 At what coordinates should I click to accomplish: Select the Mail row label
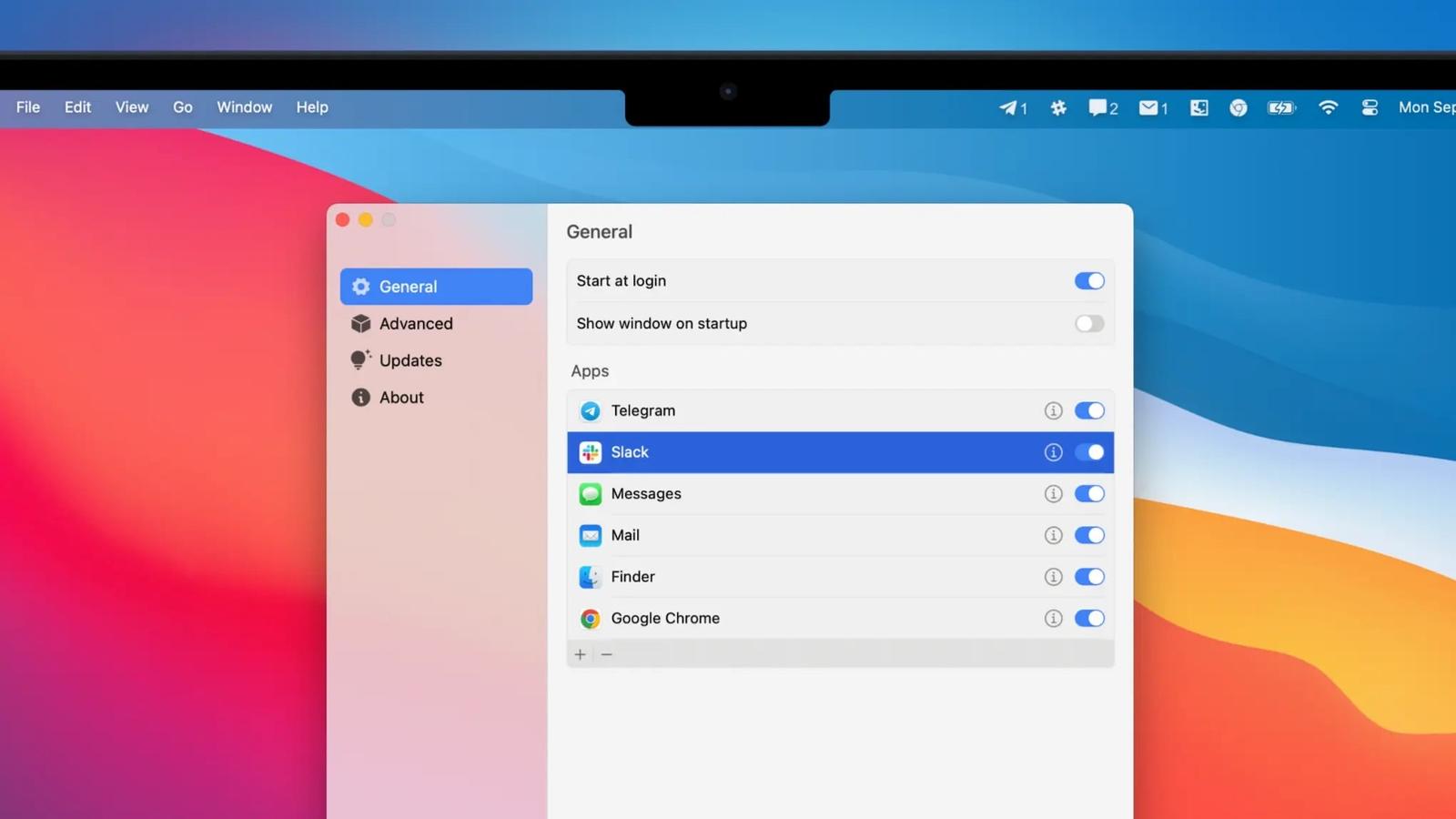pos(625,535)
